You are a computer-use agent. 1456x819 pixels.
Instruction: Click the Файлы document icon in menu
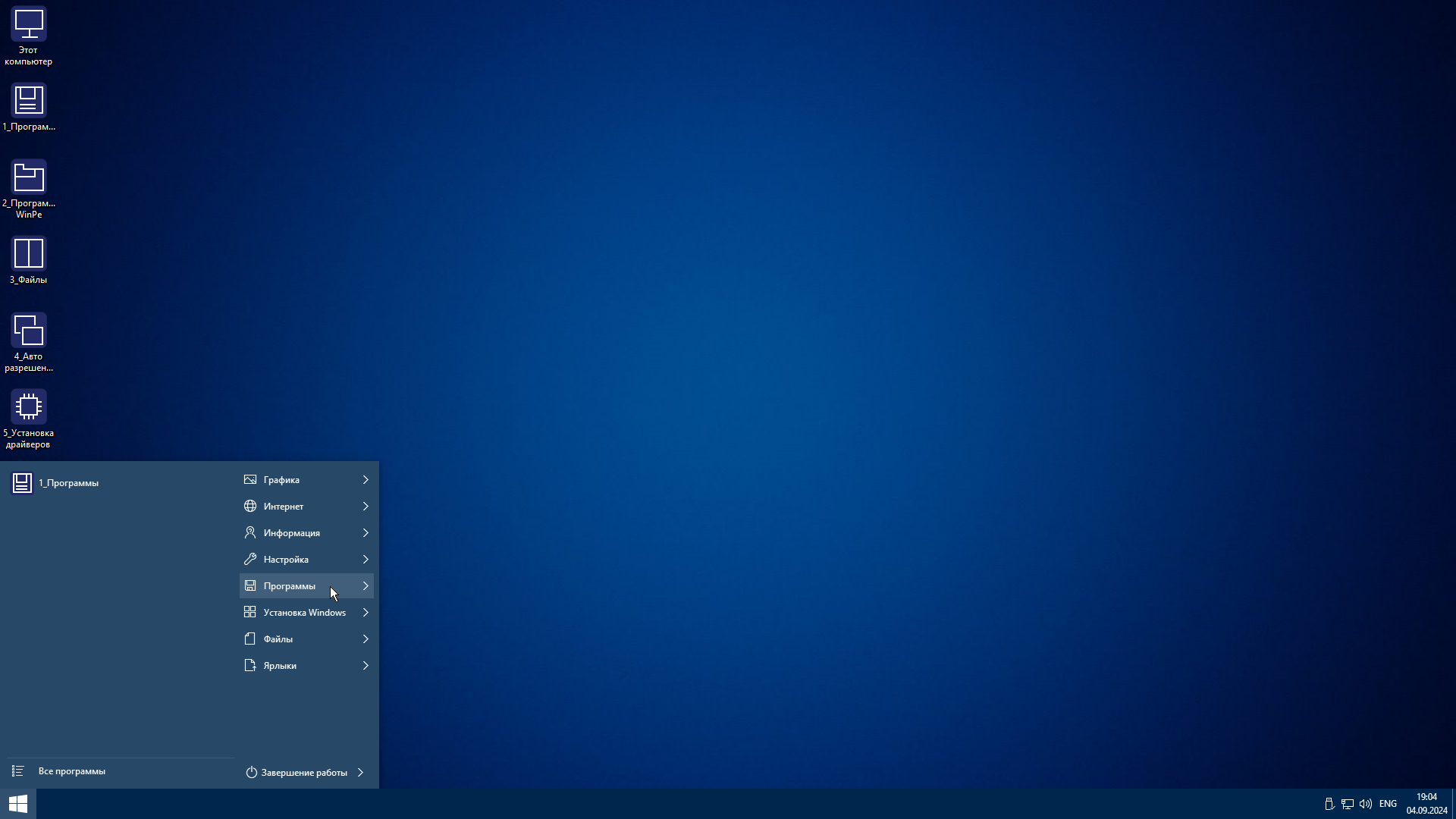point(250,639)
